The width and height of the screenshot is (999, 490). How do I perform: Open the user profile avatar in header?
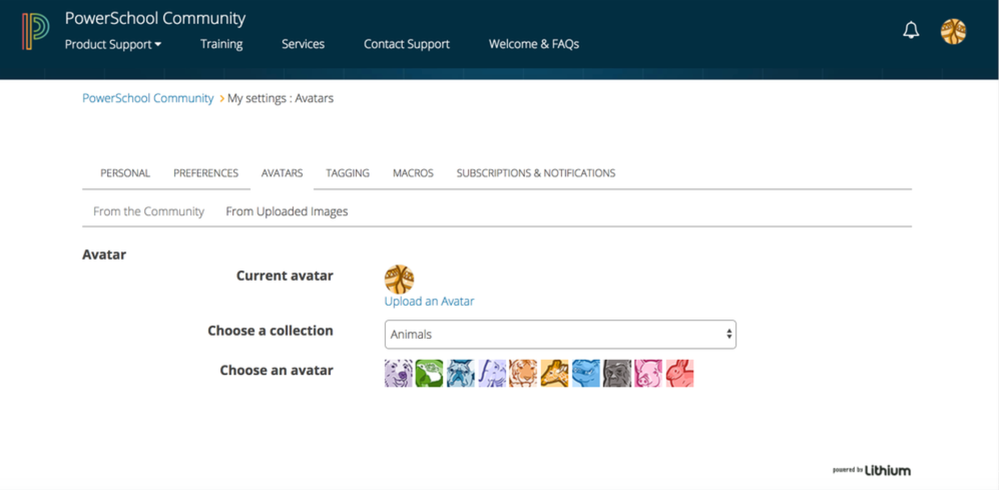tap(953, 31)
